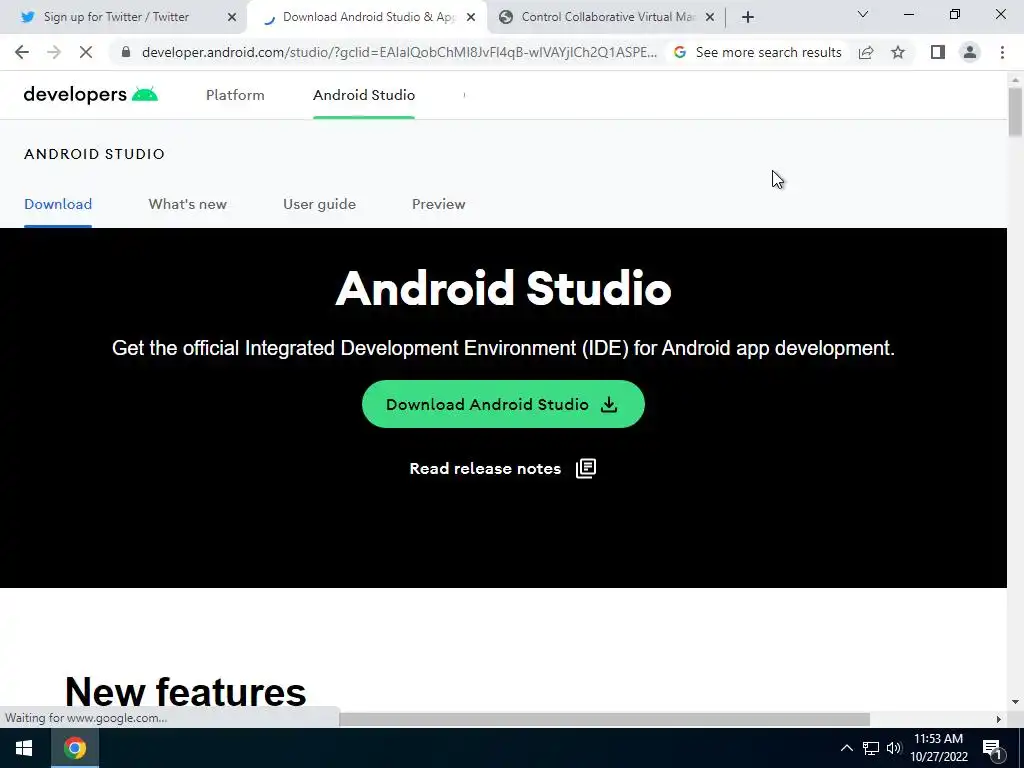
Task: Click the scroll down arrow
Action: click(1015, 702)
